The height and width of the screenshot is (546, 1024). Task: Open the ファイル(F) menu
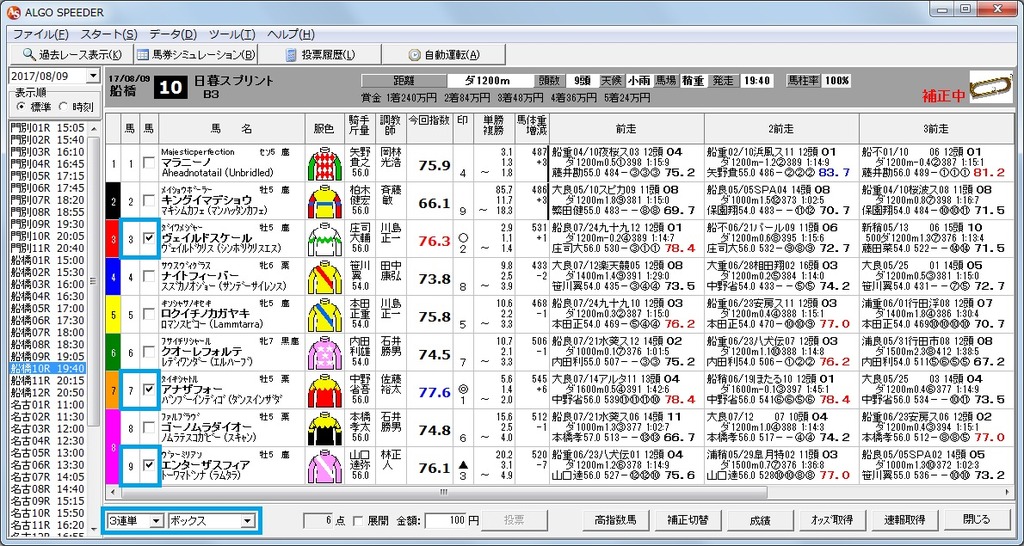point(40,35)
